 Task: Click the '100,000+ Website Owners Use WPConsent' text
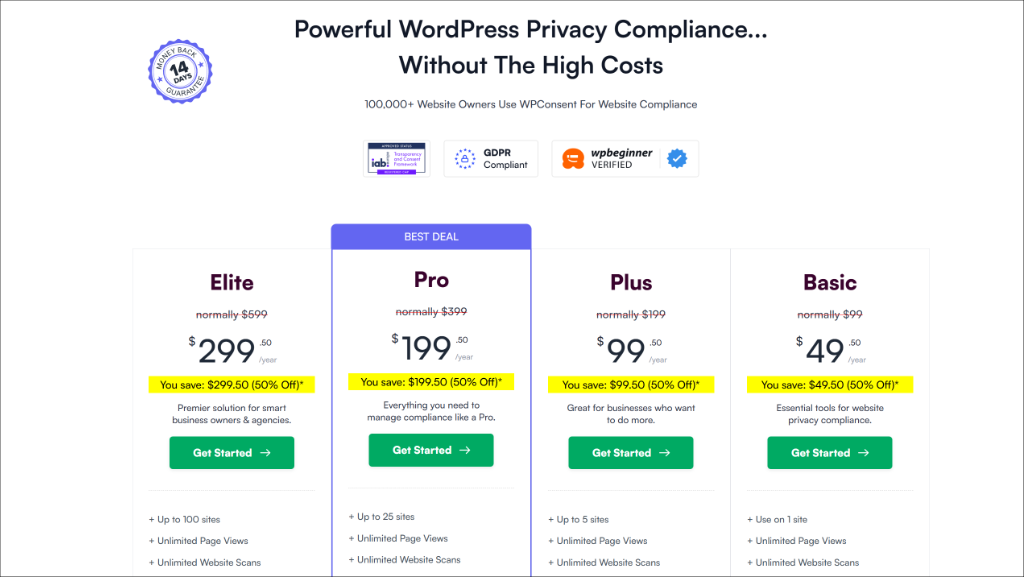(x=530, y=104)
